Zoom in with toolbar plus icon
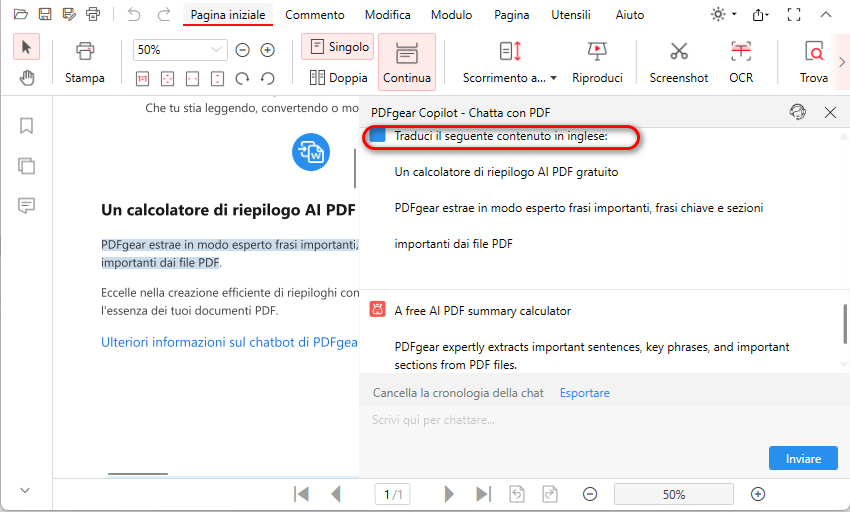 (267, 50)
